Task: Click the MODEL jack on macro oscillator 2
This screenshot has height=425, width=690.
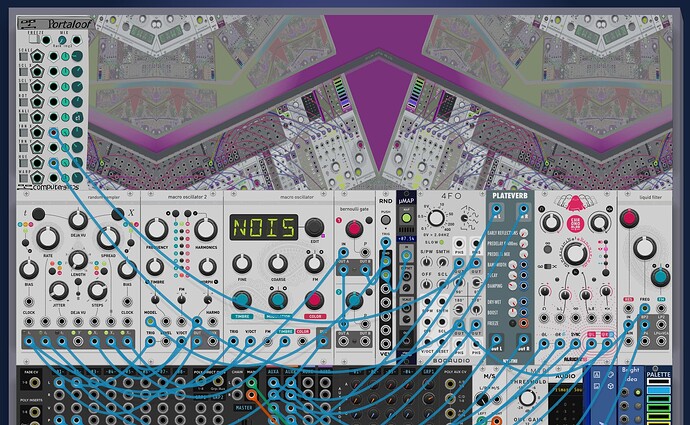Action: (150, 321)
